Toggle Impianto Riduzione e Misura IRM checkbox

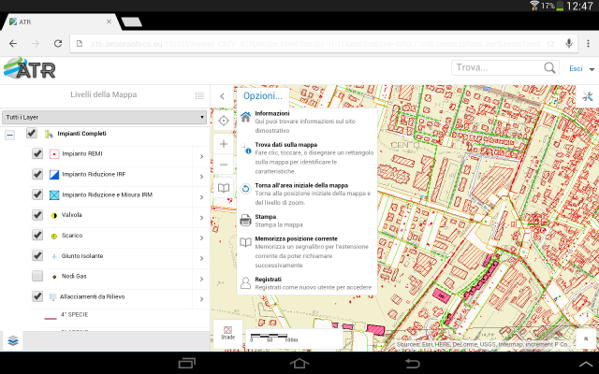tap(37, 194)
